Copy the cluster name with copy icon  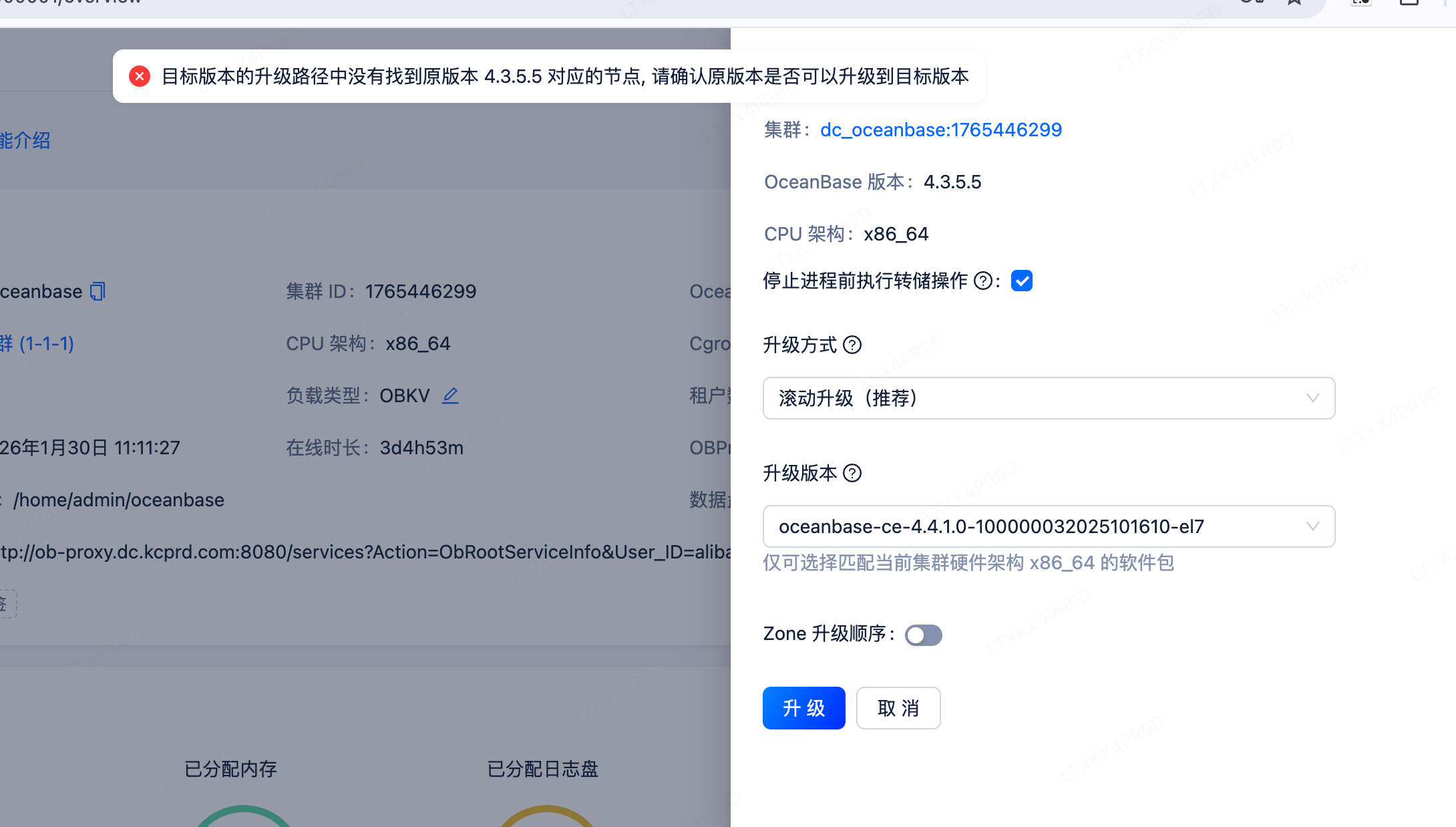coord(98,291)
